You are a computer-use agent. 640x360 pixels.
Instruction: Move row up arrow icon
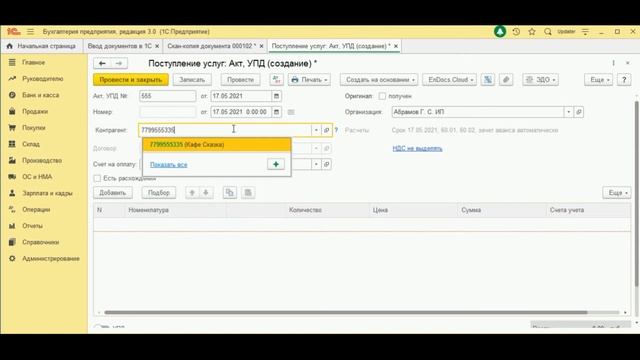(192, 193)
